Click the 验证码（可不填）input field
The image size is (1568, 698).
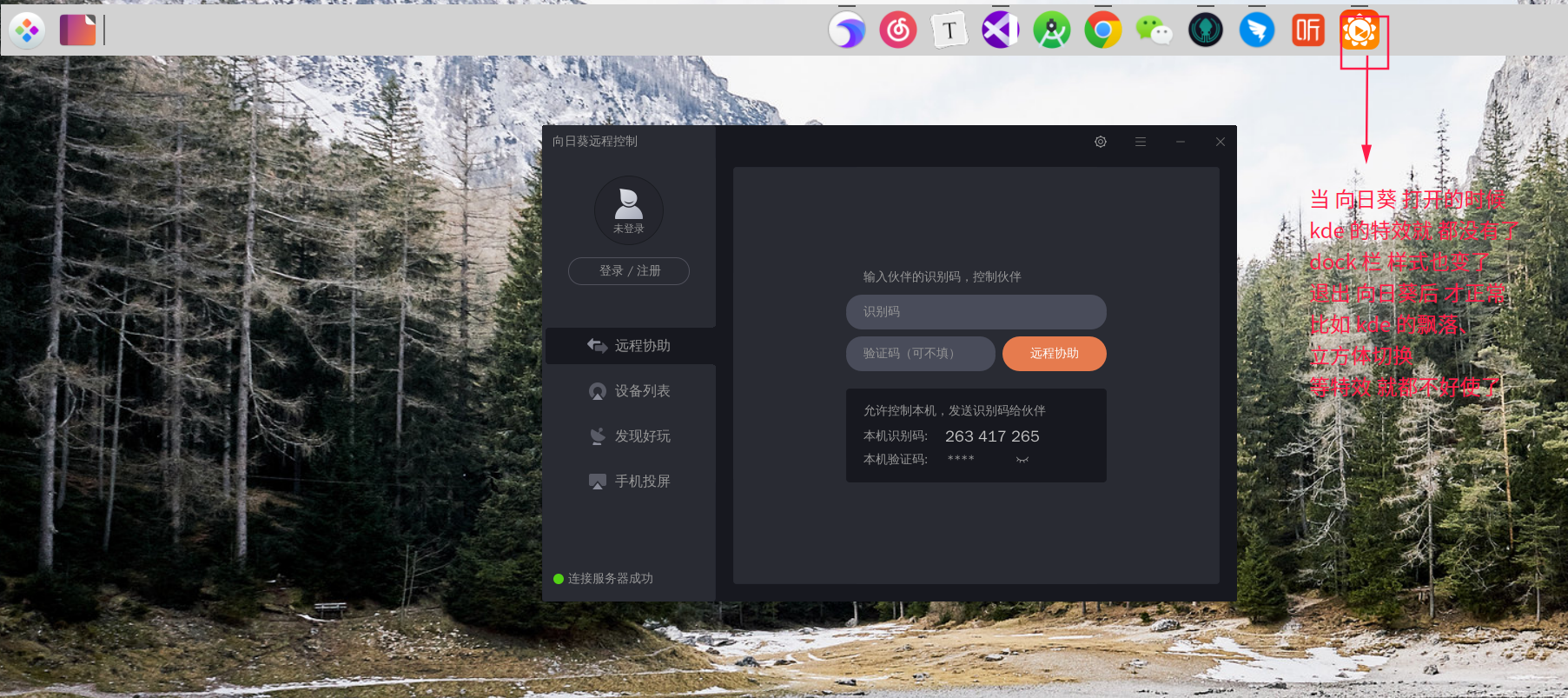921,354
